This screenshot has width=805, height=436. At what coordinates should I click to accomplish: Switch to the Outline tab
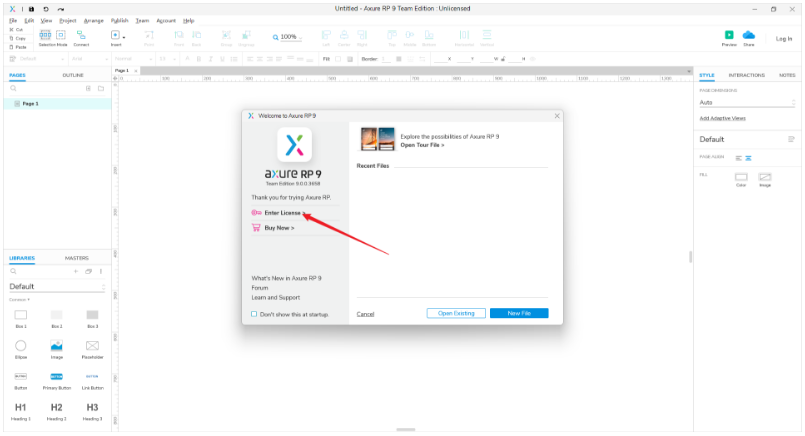tap(73, 75)
